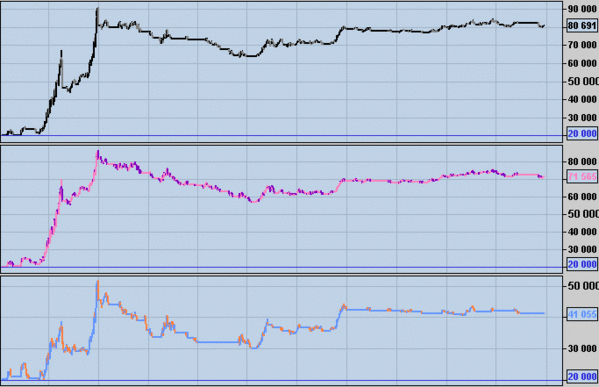
Task: Click the 20 000 baseline label in the bottom chart
Action: tap(582, 377)
